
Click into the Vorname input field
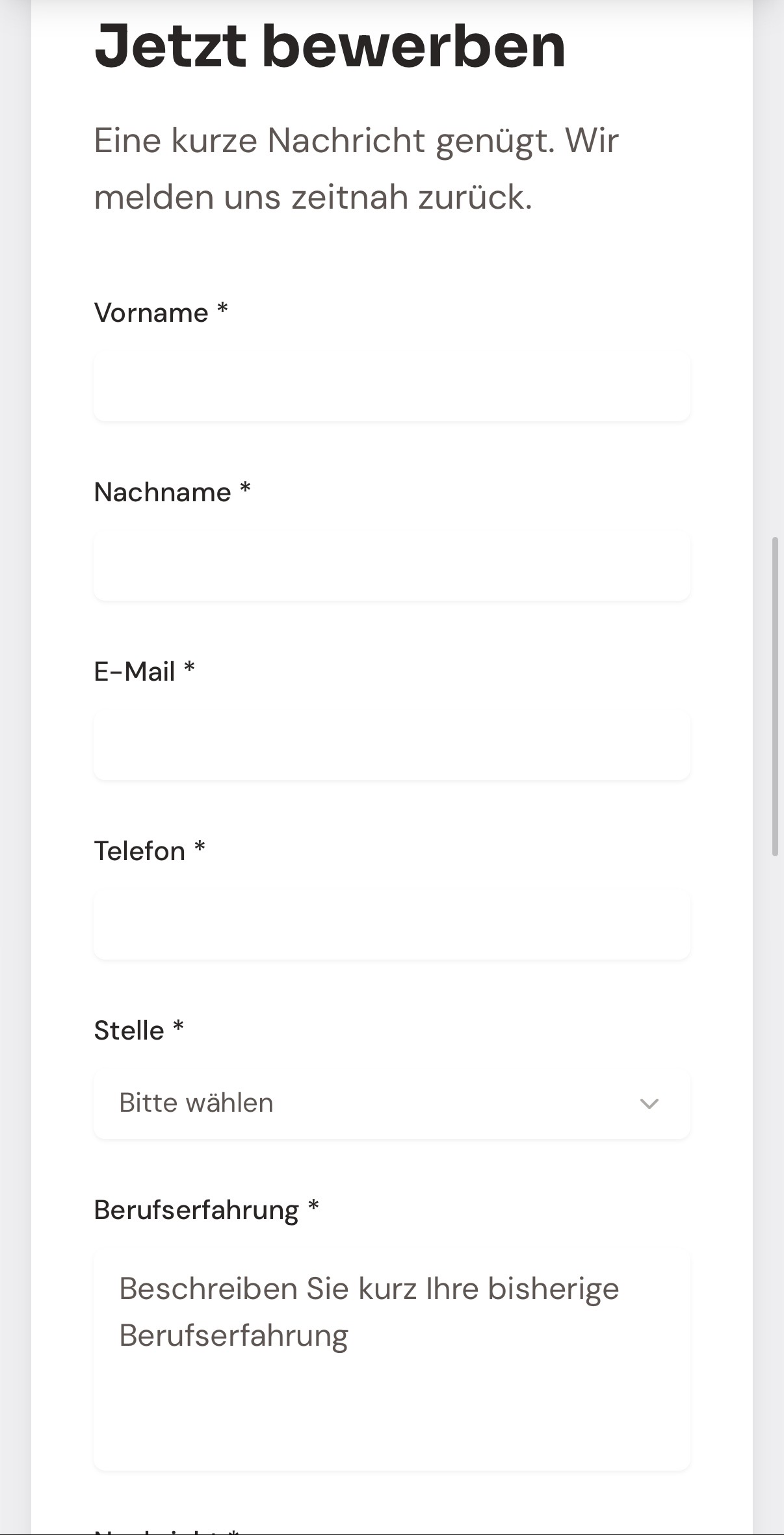(391, 386)
